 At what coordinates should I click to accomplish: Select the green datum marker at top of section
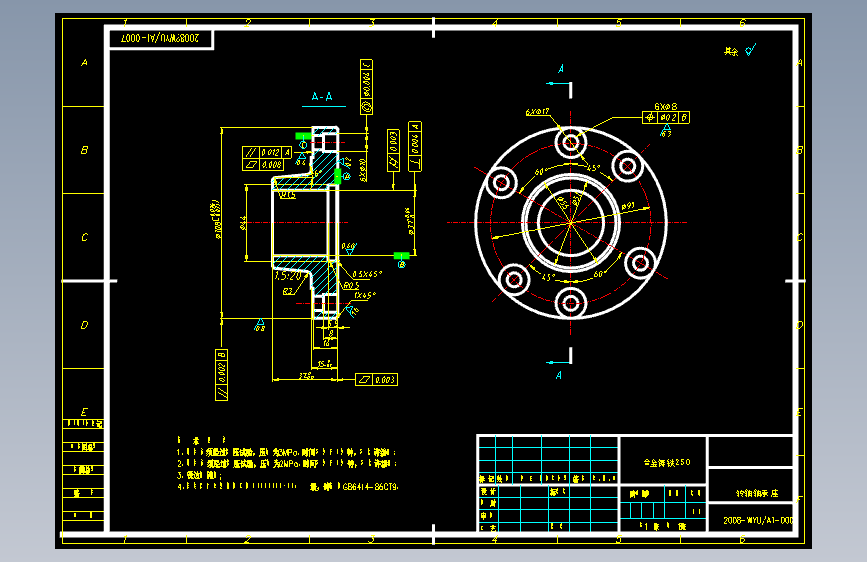[303, 136]
